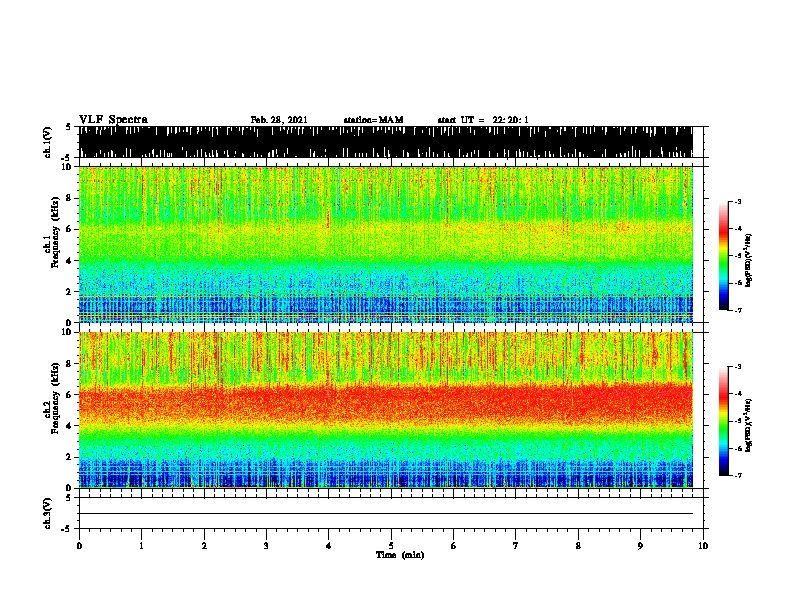
Task: Click time axis tick label "4"
Action: click(x=329, y=545)
